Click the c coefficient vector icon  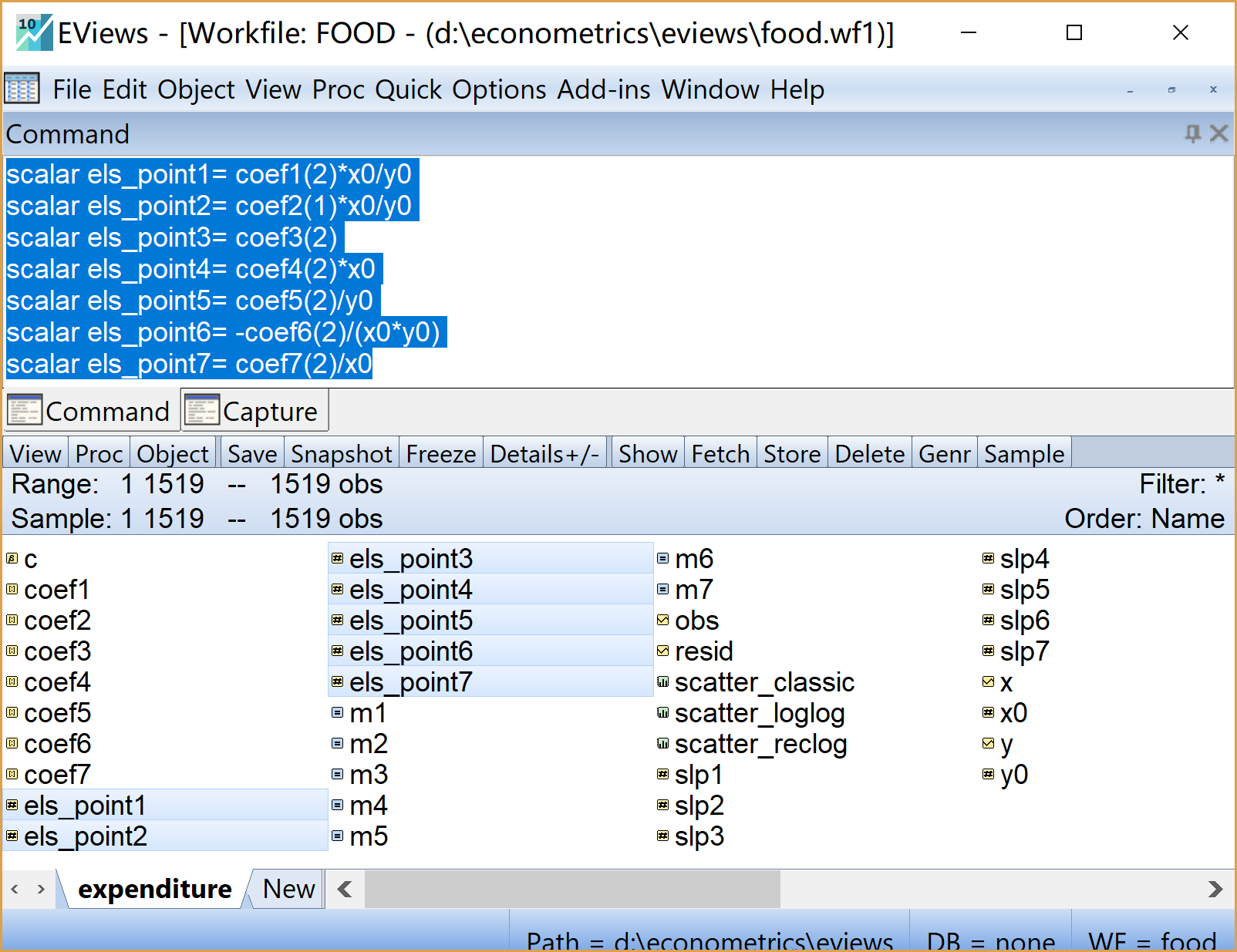[x=12, y=559]
